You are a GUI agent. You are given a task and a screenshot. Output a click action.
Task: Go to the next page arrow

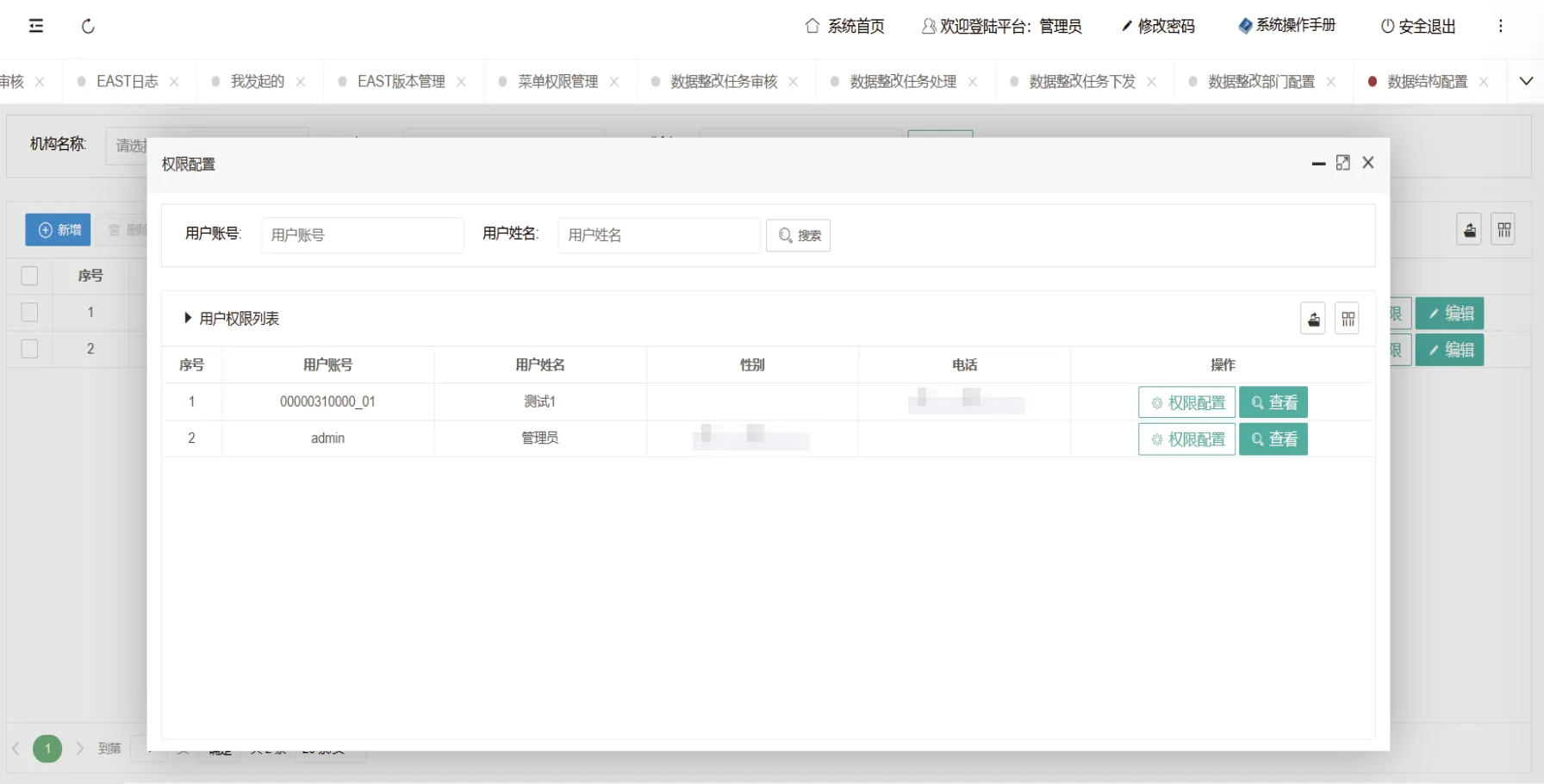pyautogui.click(x=79, y=749)
